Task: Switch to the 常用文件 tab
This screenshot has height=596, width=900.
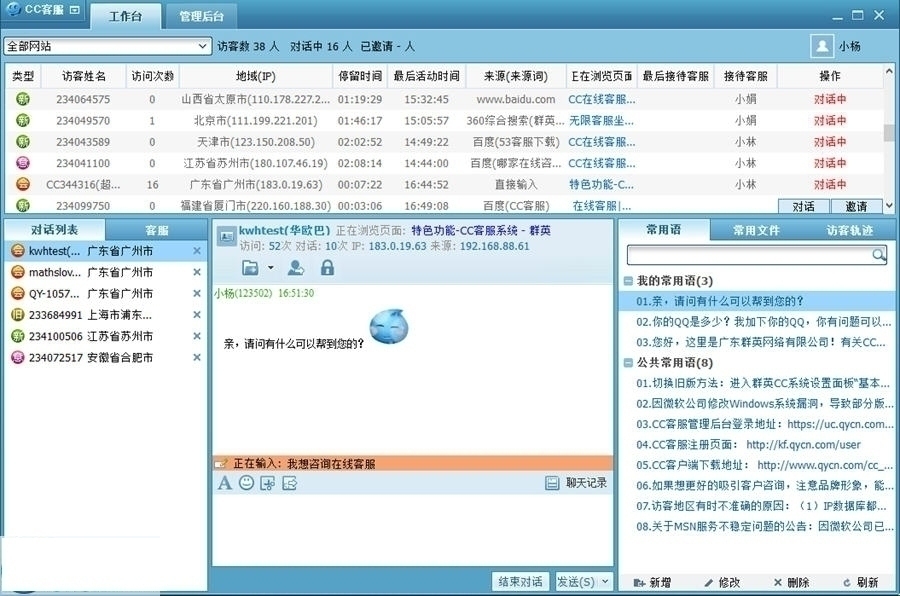Action: tap(756, 230)
